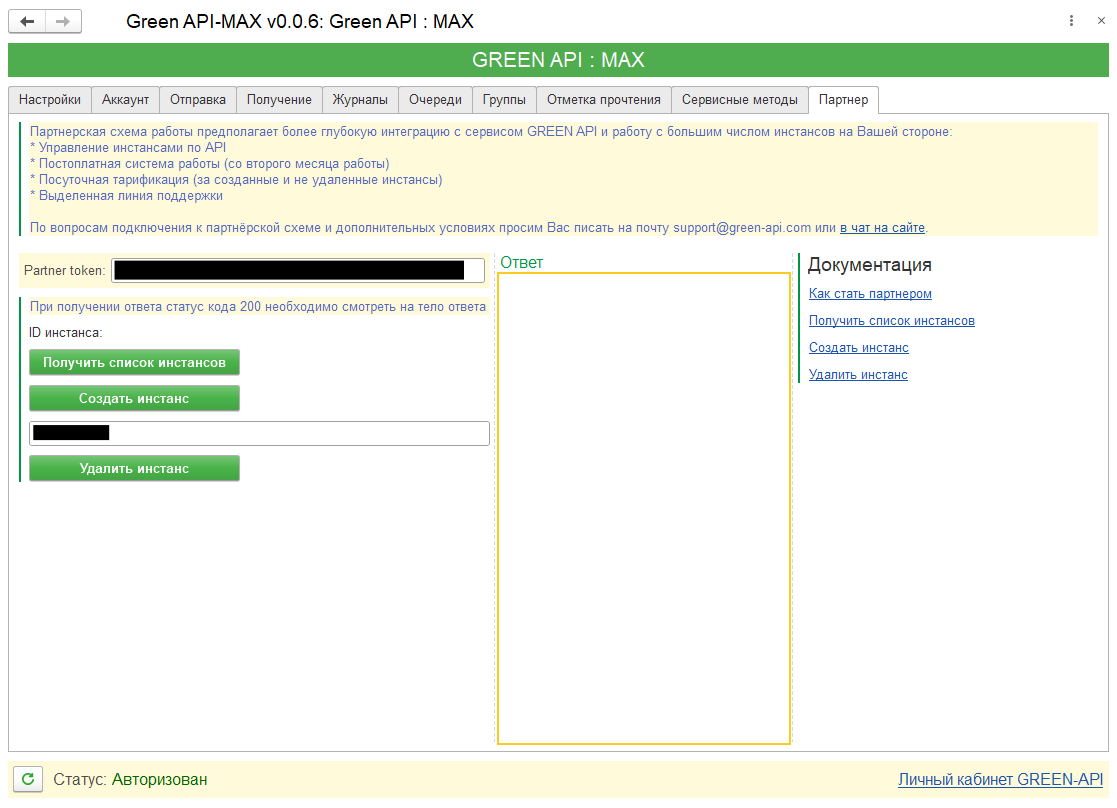Switch to the Настройки tab

click(x=50, y=100)
